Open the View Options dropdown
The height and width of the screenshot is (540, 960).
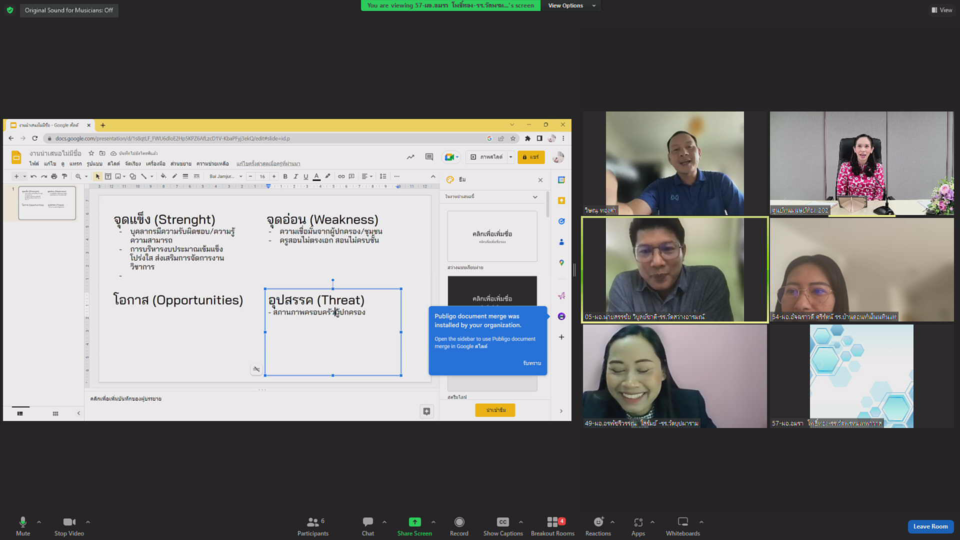[571, 6]
